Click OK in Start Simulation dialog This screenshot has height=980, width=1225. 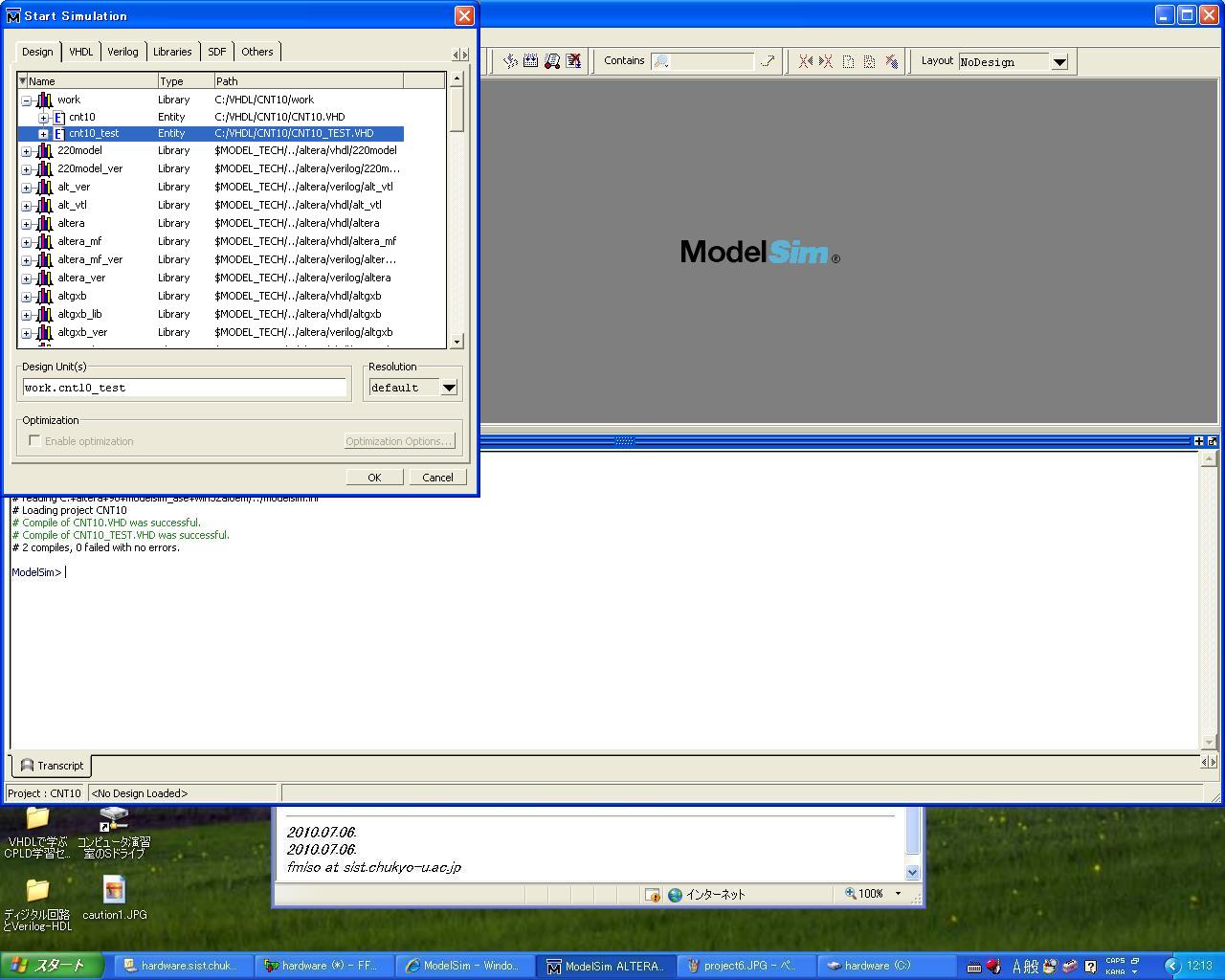click(374, 478)
